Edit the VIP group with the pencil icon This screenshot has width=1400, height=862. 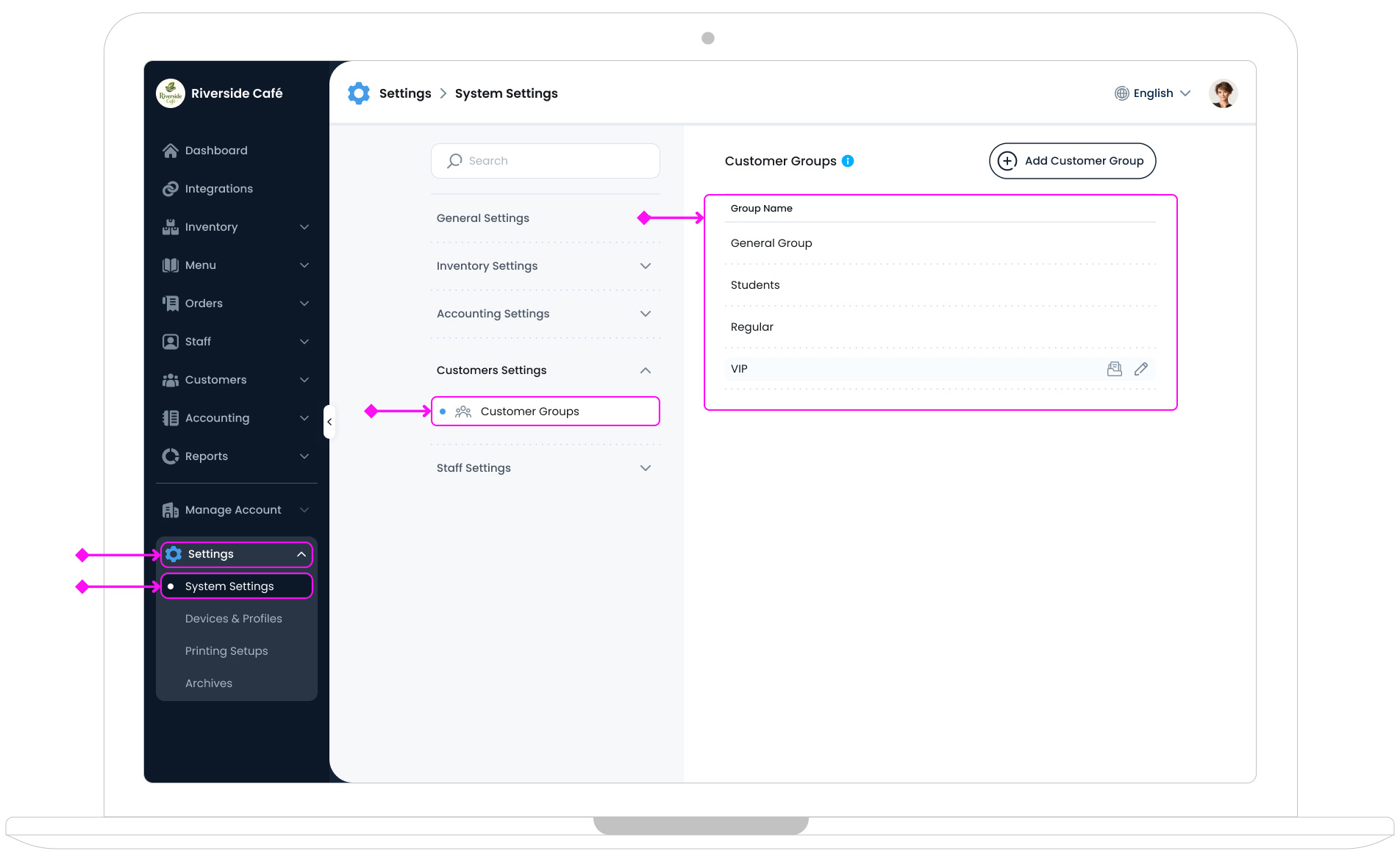1141,368
